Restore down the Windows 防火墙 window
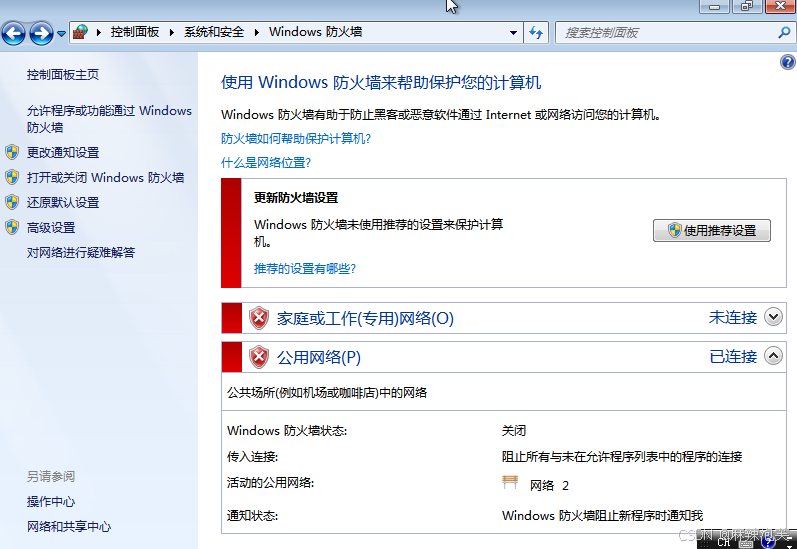Viewport: 797px width, 549px height. pos(747,7)
